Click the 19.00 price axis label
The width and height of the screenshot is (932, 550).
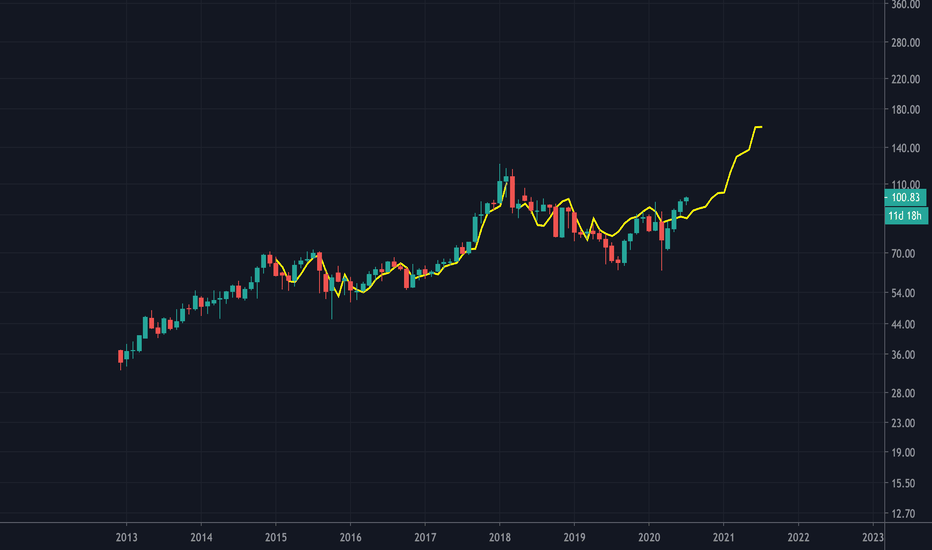tap(903, 452)
